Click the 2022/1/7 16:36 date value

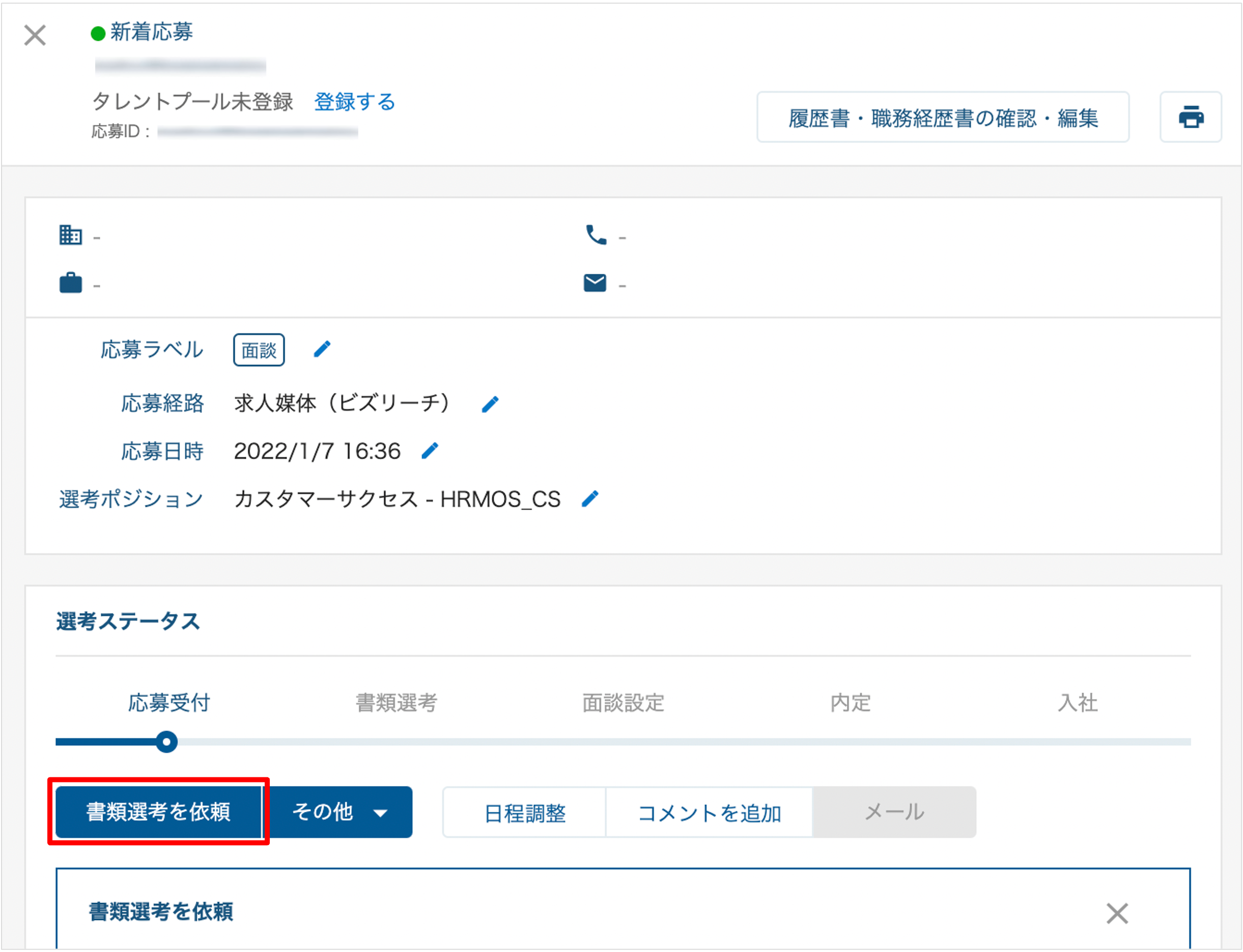coord(317,451)
